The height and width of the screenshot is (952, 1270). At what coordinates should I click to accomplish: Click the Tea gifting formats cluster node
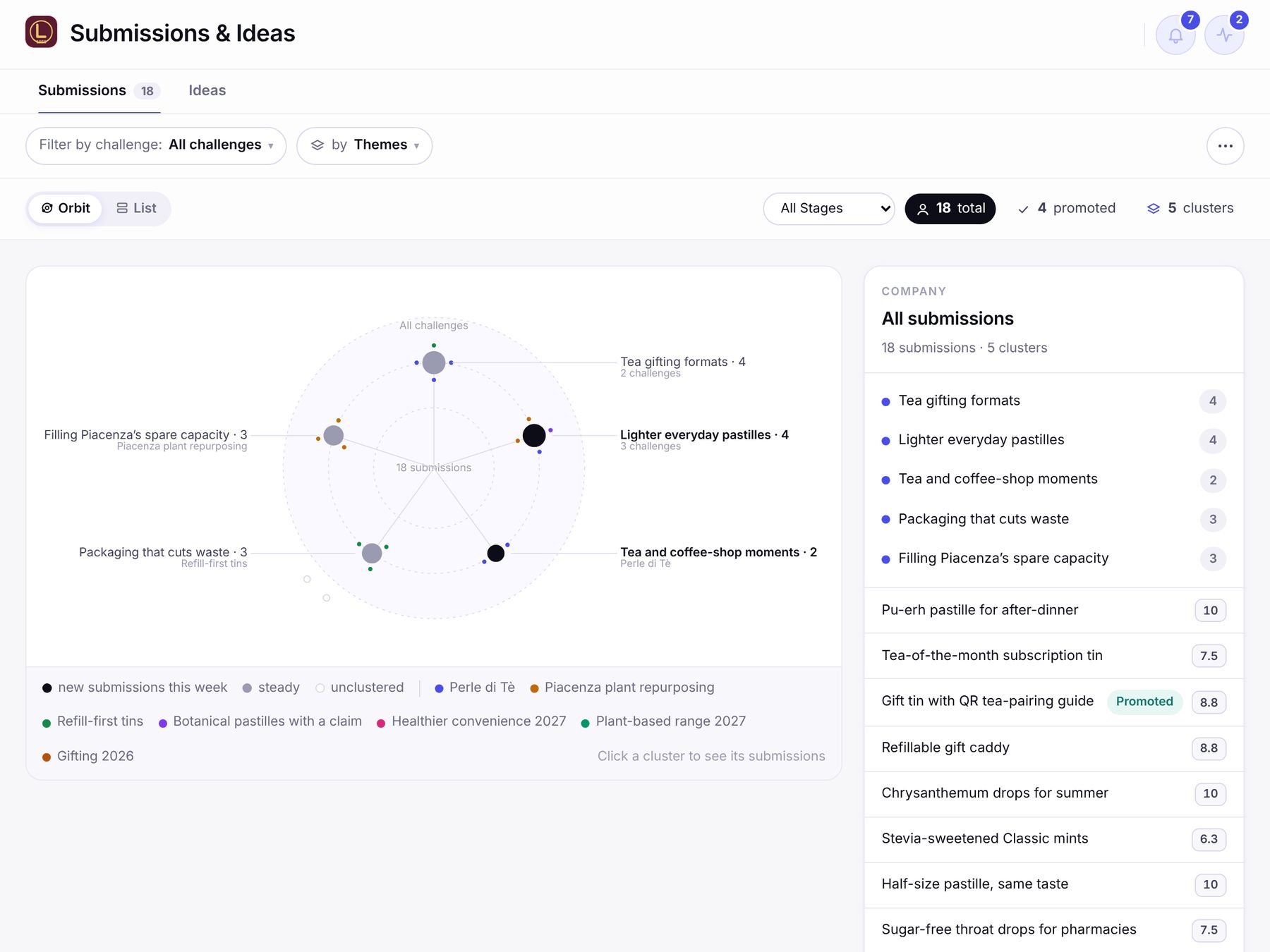[x=433, y=362]
